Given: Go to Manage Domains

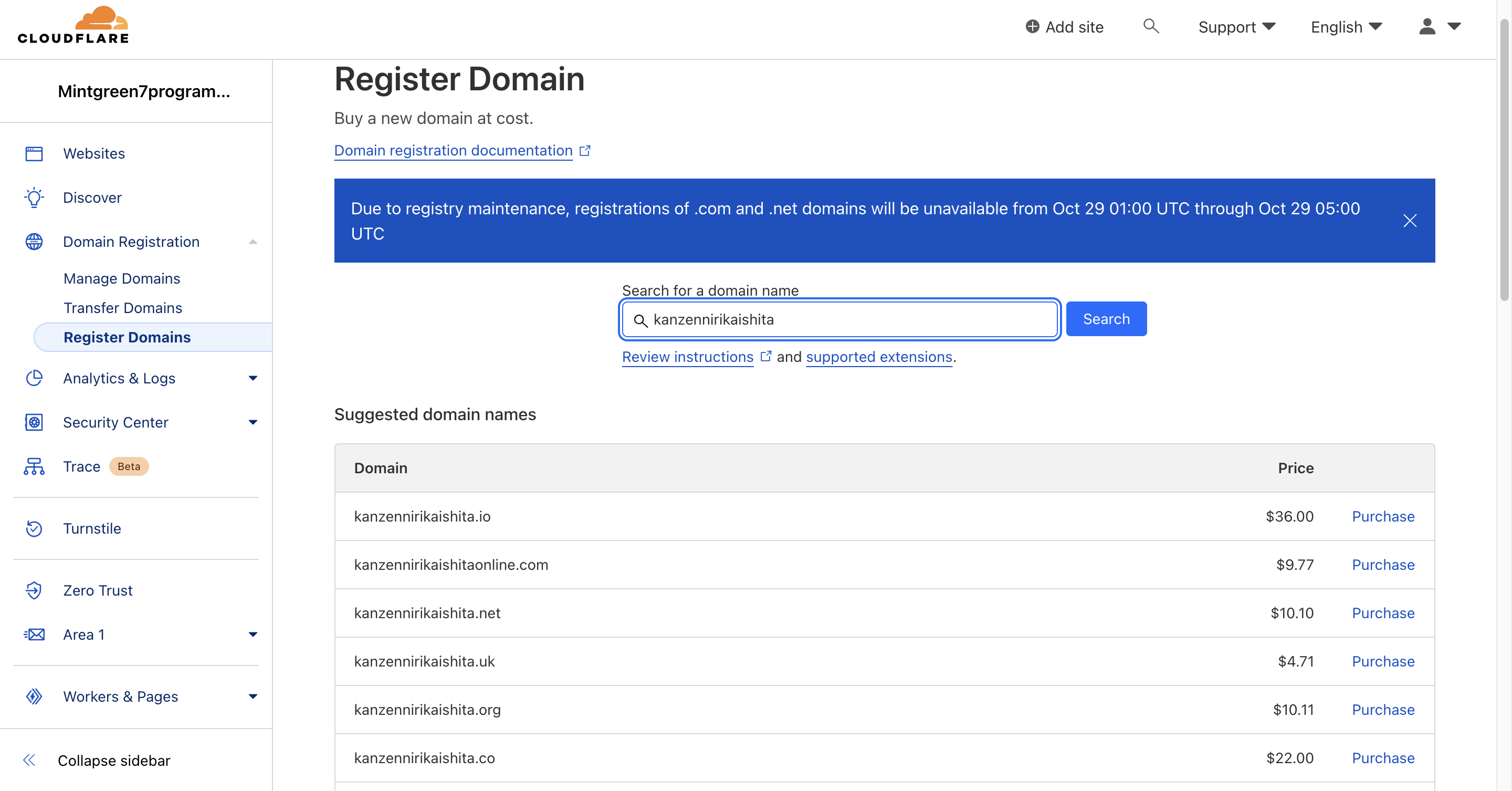Looking at the screenshot, I should pos(121,278).
